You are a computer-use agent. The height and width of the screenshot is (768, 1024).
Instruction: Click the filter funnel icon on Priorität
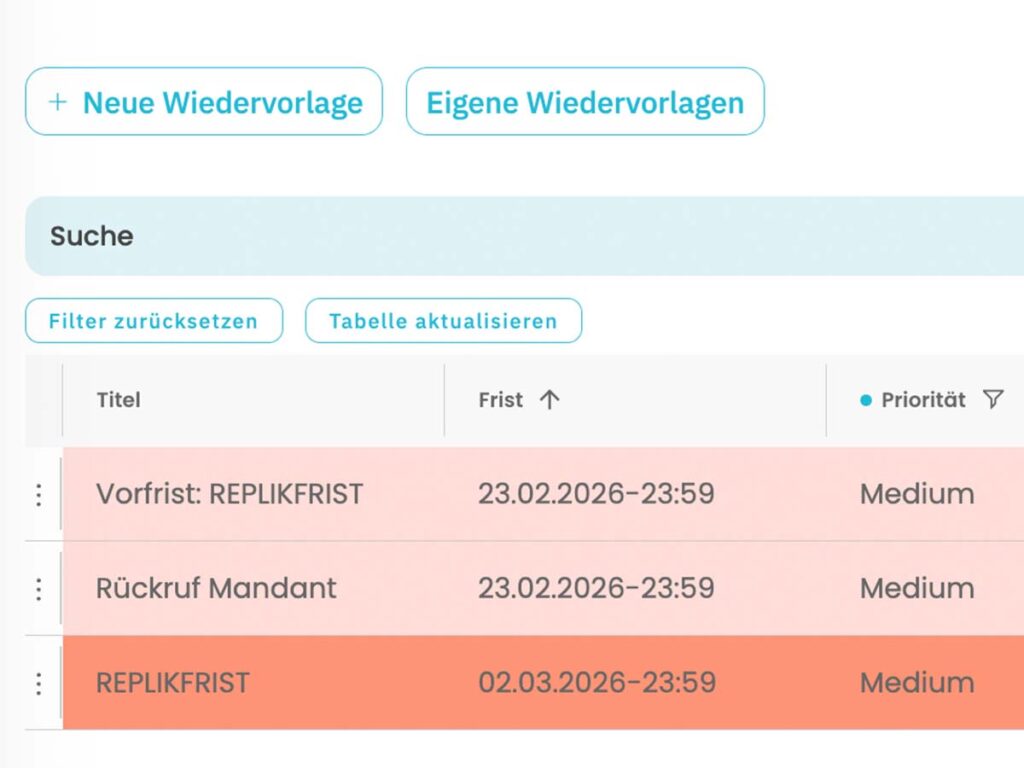point(992,399)
